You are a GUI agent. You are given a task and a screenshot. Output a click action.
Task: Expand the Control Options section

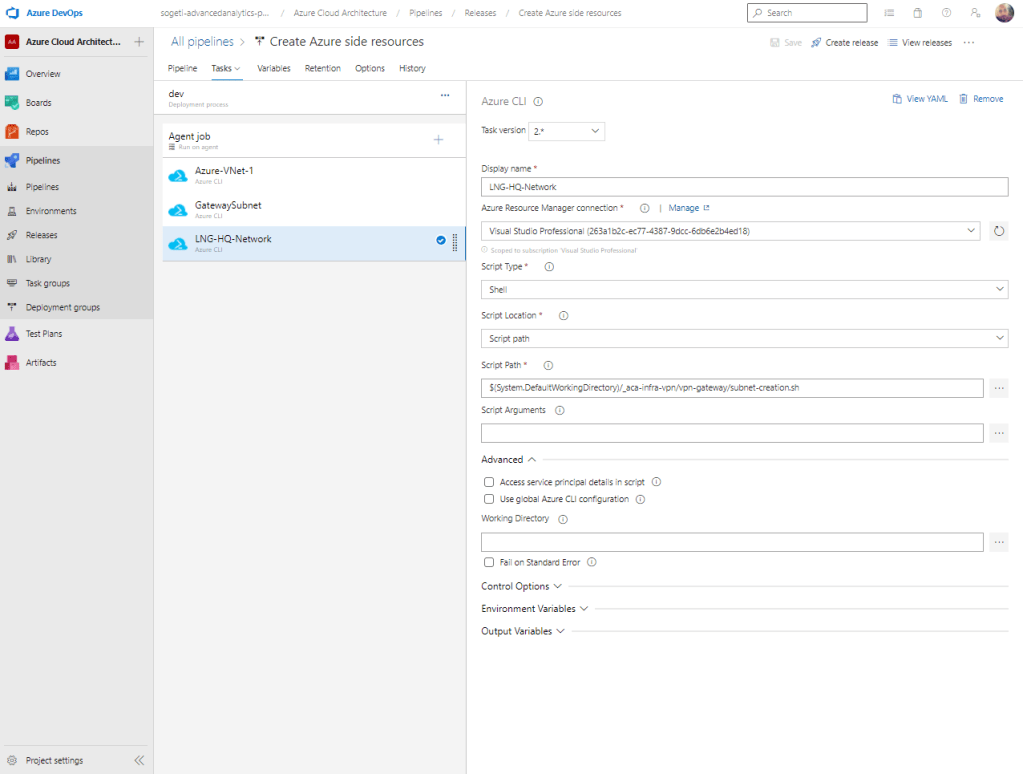521,586
